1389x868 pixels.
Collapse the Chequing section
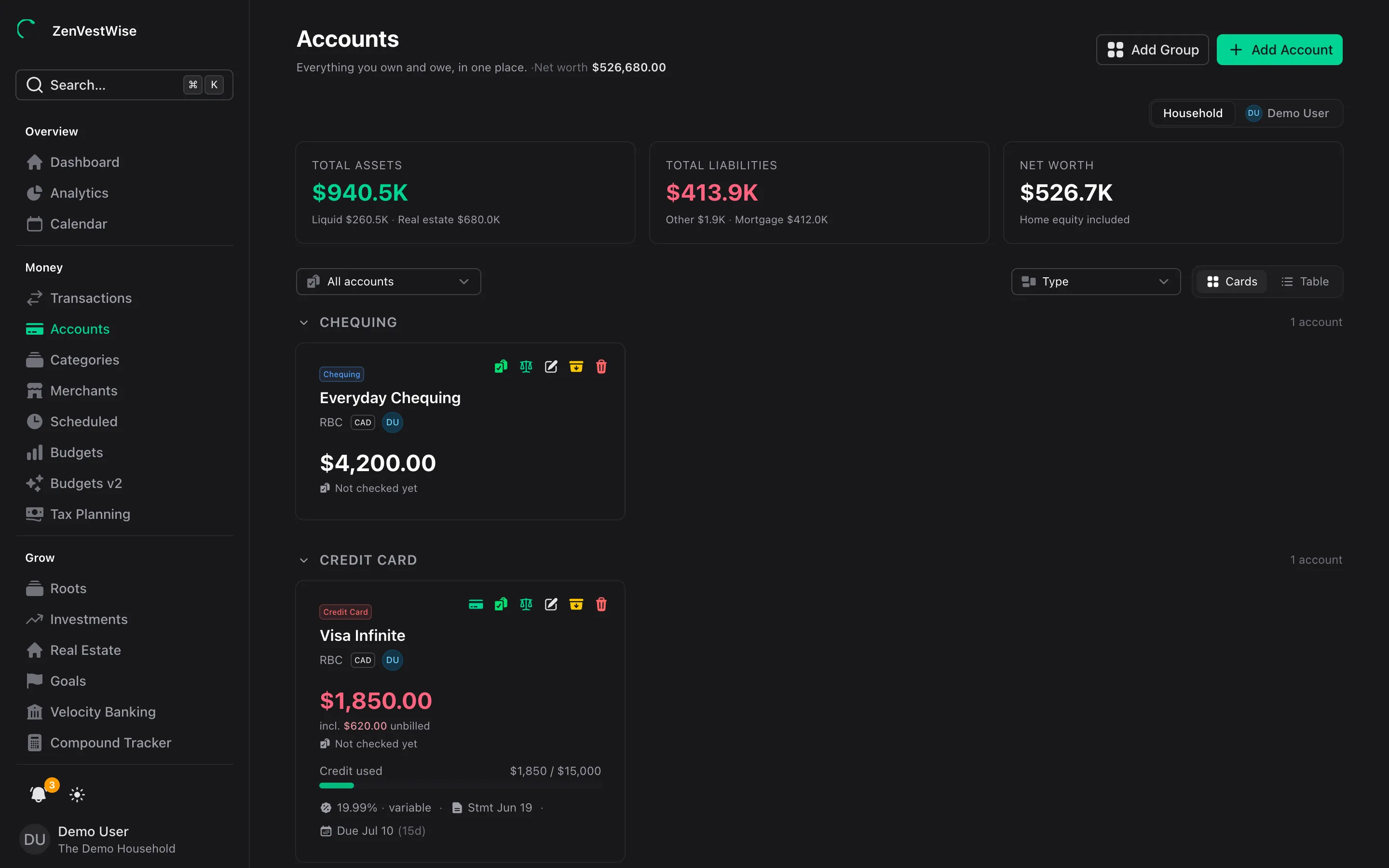click(304, 323)
